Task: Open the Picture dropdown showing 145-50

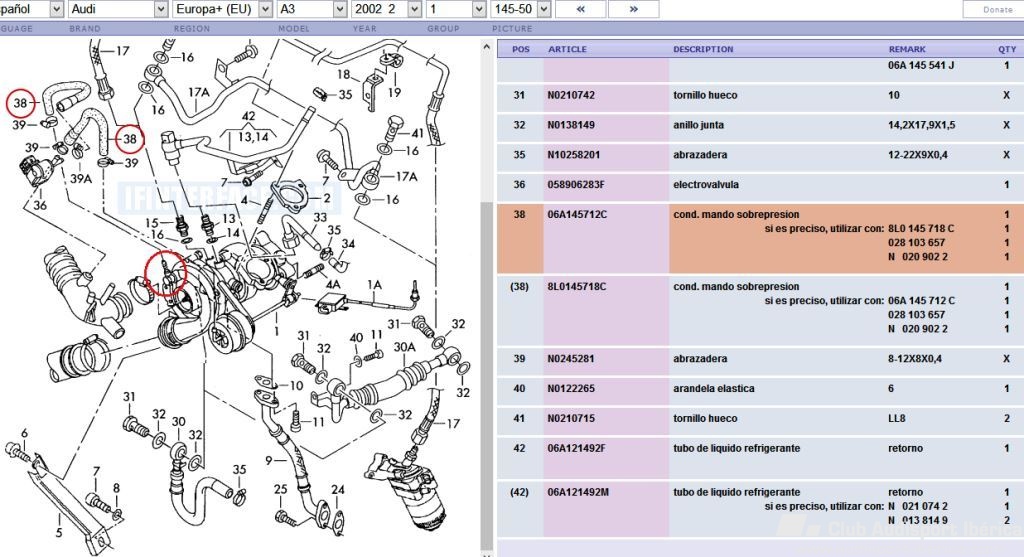Action: tap(520, 9)
